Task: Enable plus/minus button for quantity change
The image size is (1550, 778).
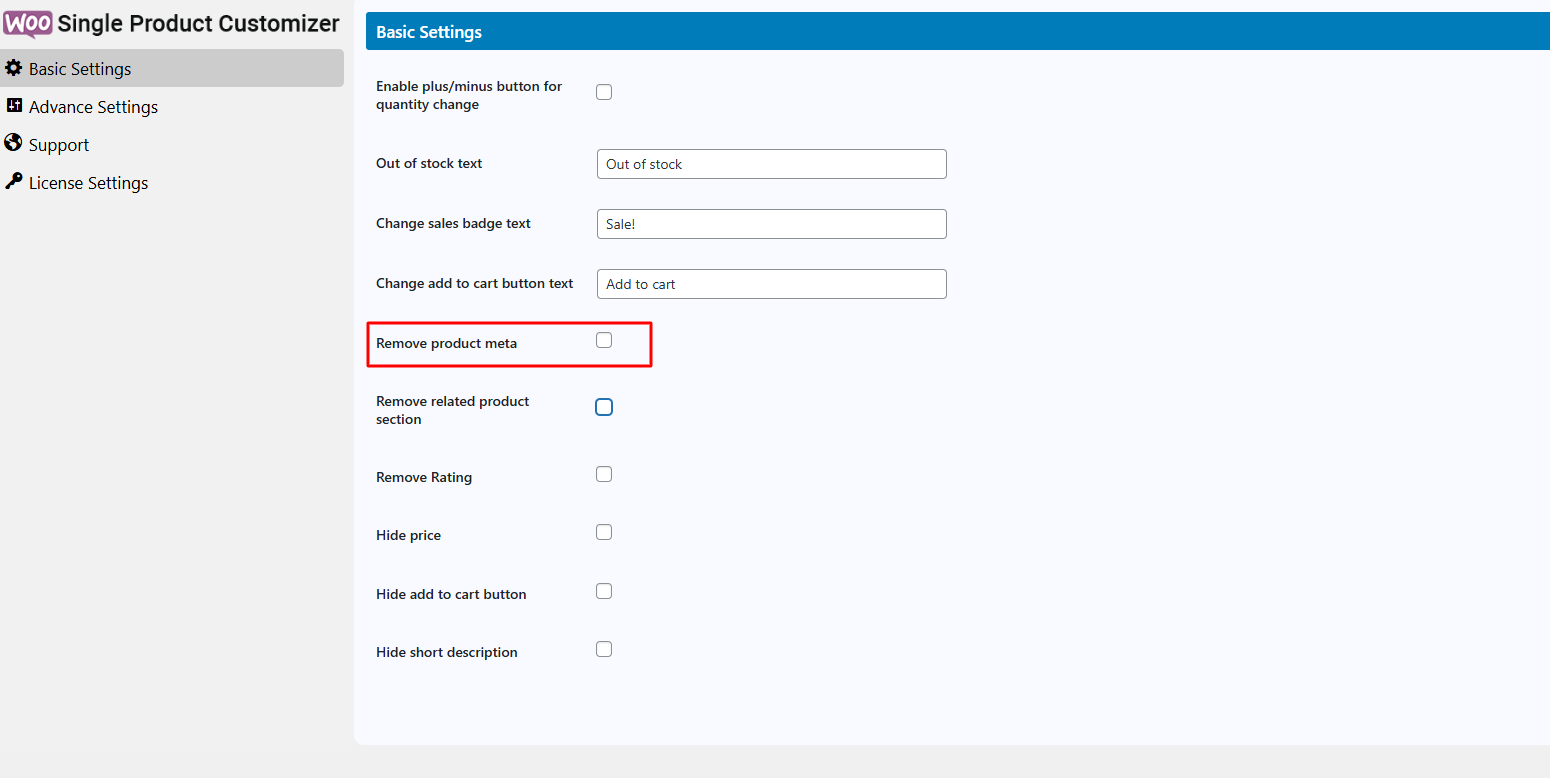Action: pyautogui.click(x=604, y=92)
